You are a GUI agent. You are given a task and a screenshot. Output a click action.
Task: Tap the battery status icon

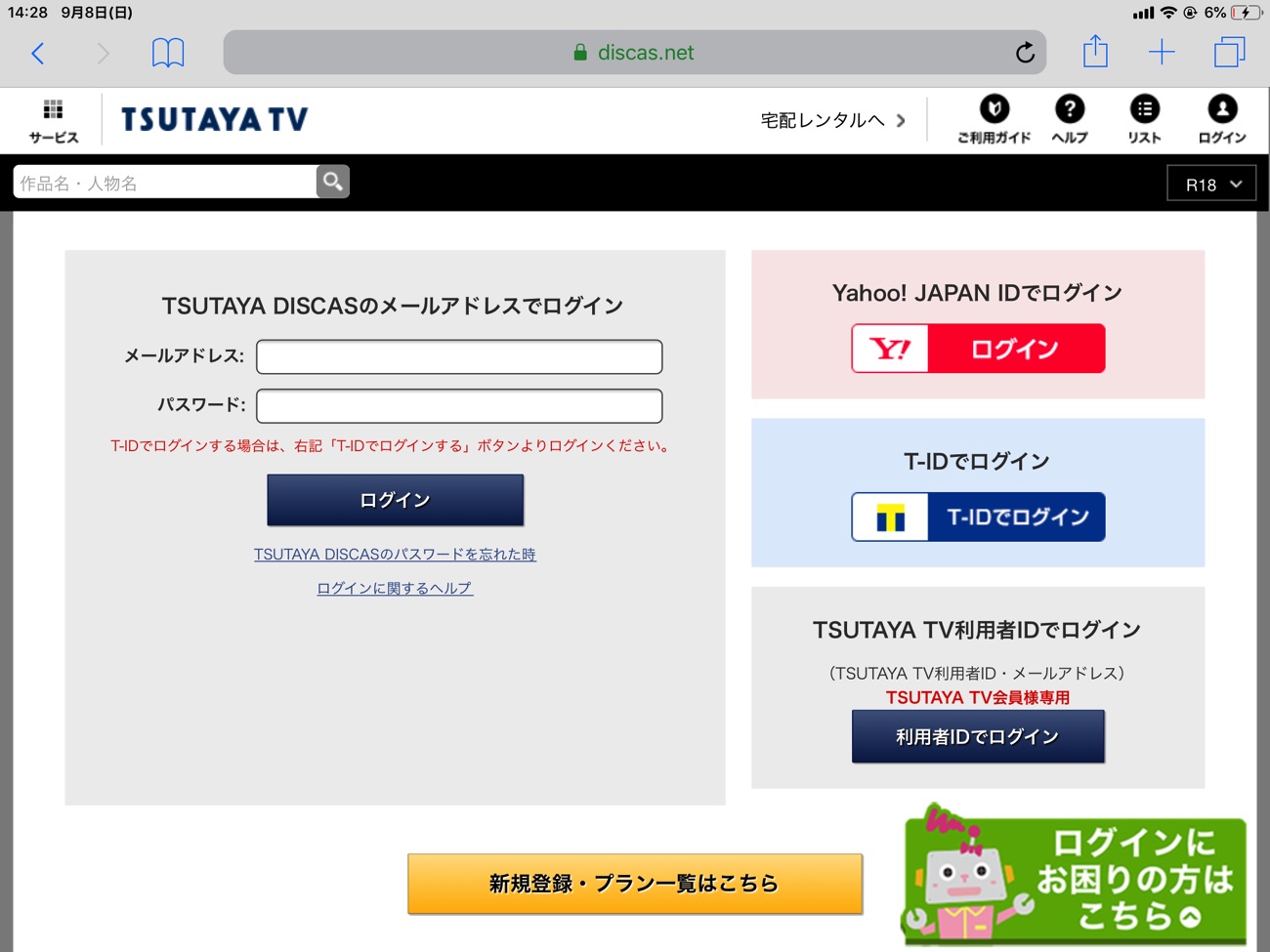point(1246,13)
